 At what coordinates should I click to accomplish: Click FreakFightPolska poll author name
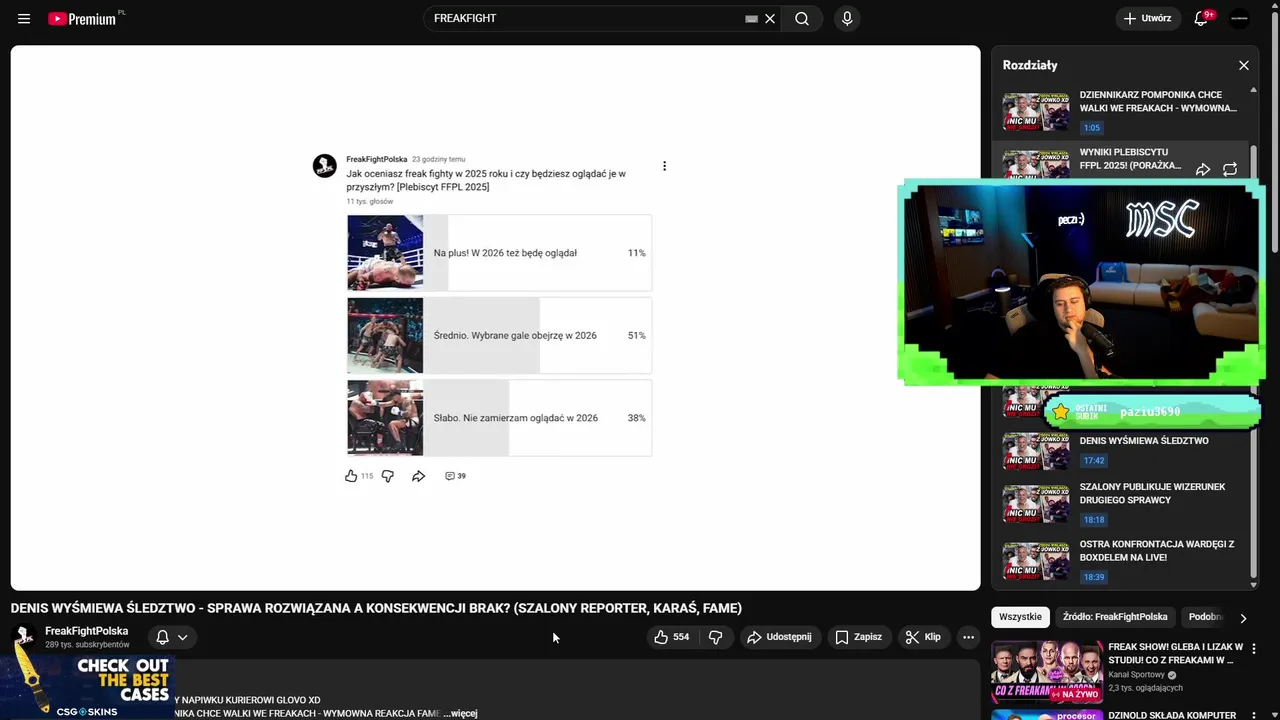click(x=376, y=159)
